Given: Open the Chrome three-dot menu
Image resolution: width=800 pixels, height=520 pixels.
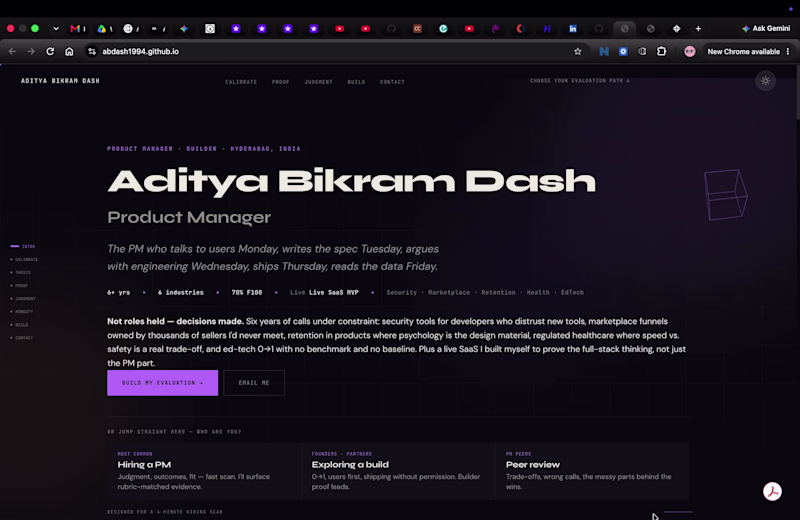Looking at the screenshot, I should pyautogui.click(x=788, y=52).
